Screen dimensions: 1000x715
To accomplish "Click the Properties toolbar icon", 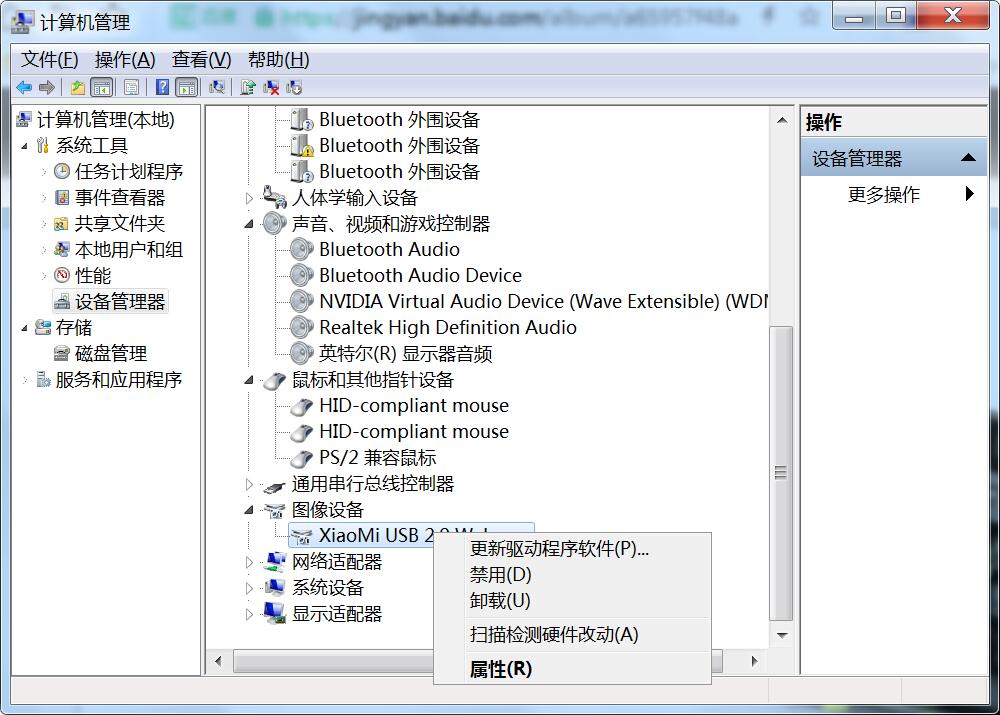I will tap(131, 87).
